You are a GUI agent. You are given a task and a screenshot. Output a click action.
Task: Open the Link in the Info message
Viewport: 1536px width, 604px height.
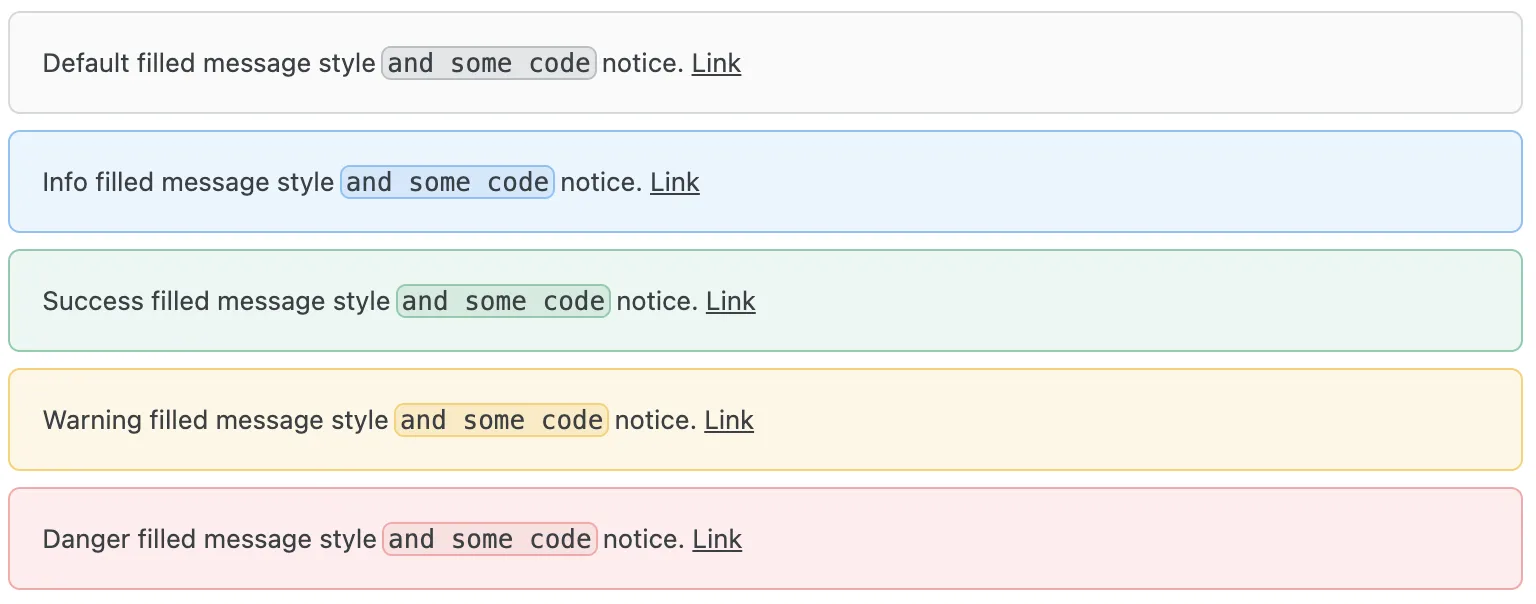click(x=675, y=182)
